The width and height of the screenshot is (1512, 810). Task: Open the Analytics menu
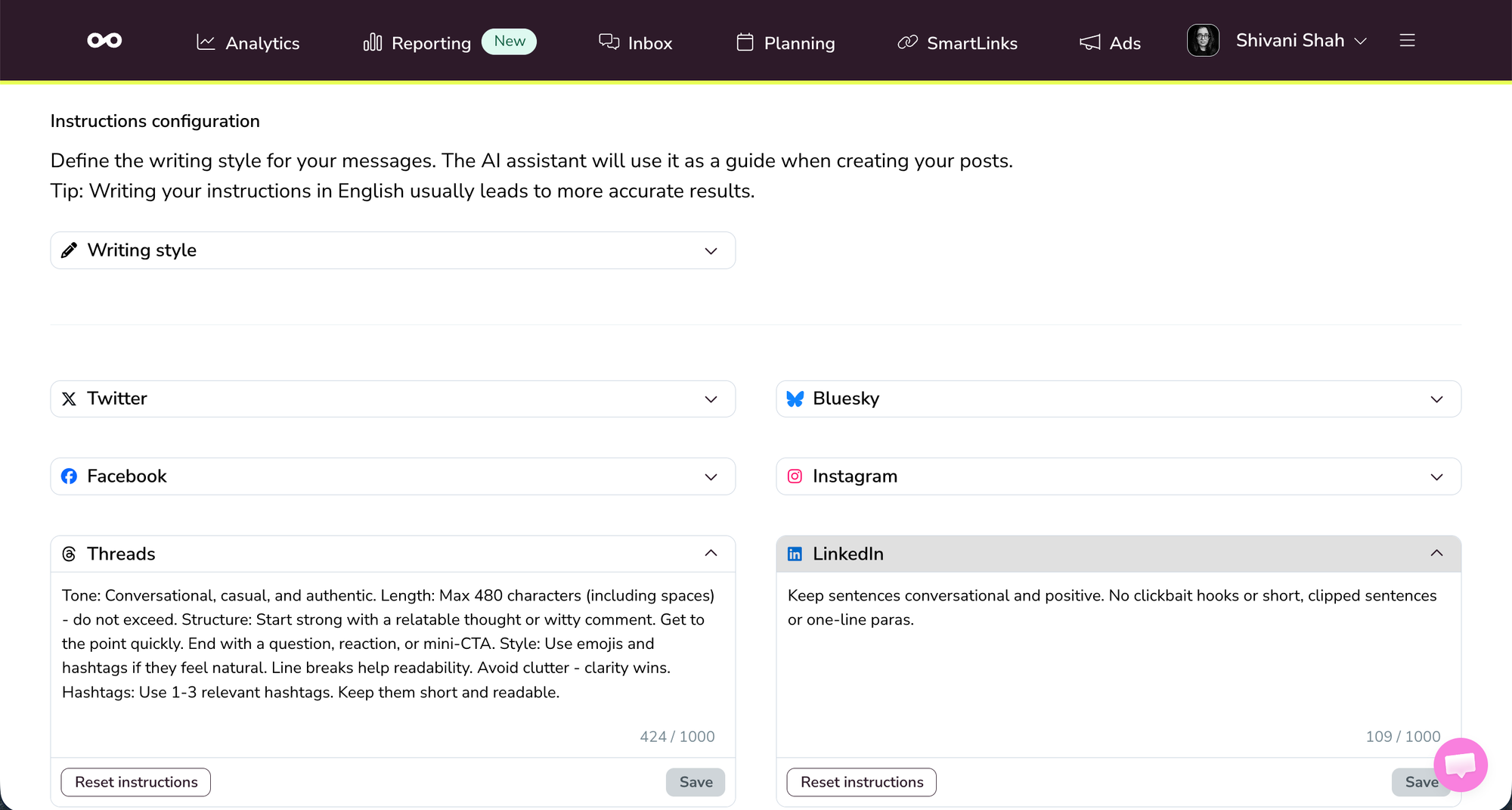[248, 42]
